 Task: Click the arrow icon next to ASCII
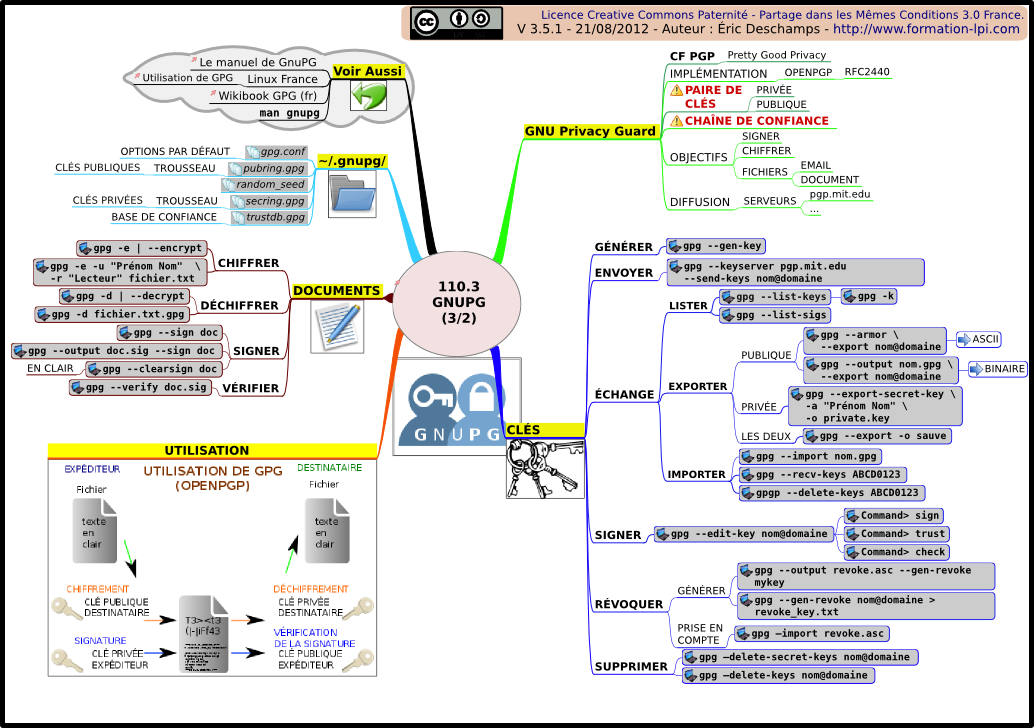(x=964, y=340)
